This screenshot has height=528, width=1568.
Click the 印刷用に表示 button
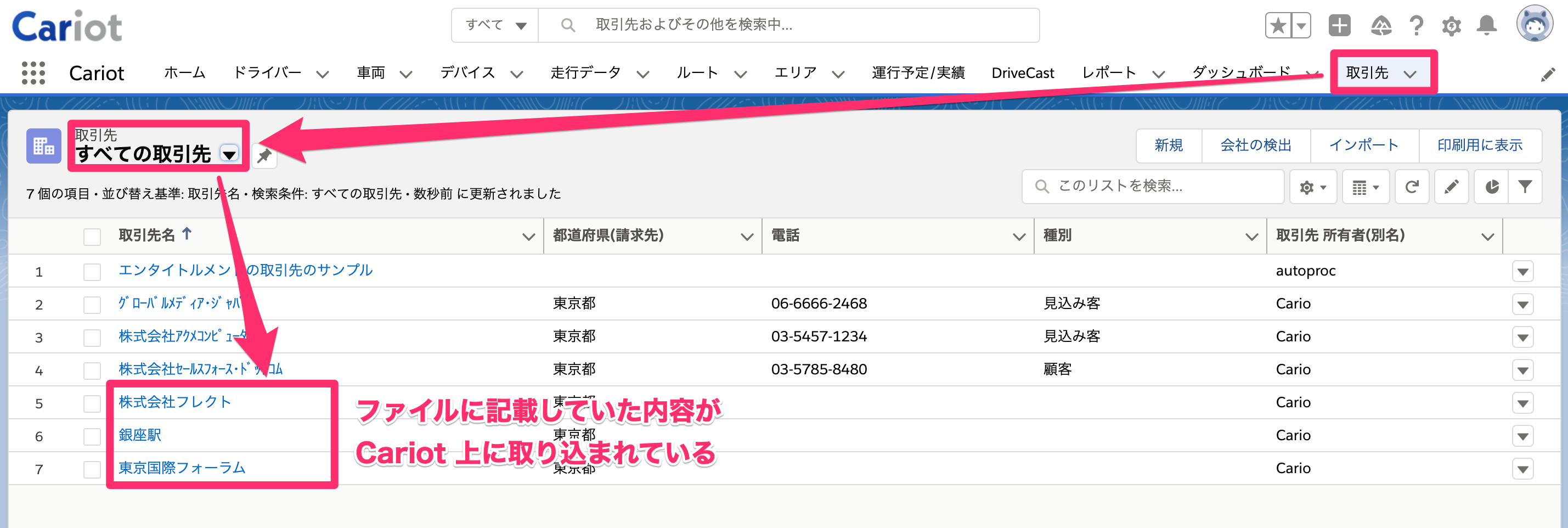(1480, 145)
